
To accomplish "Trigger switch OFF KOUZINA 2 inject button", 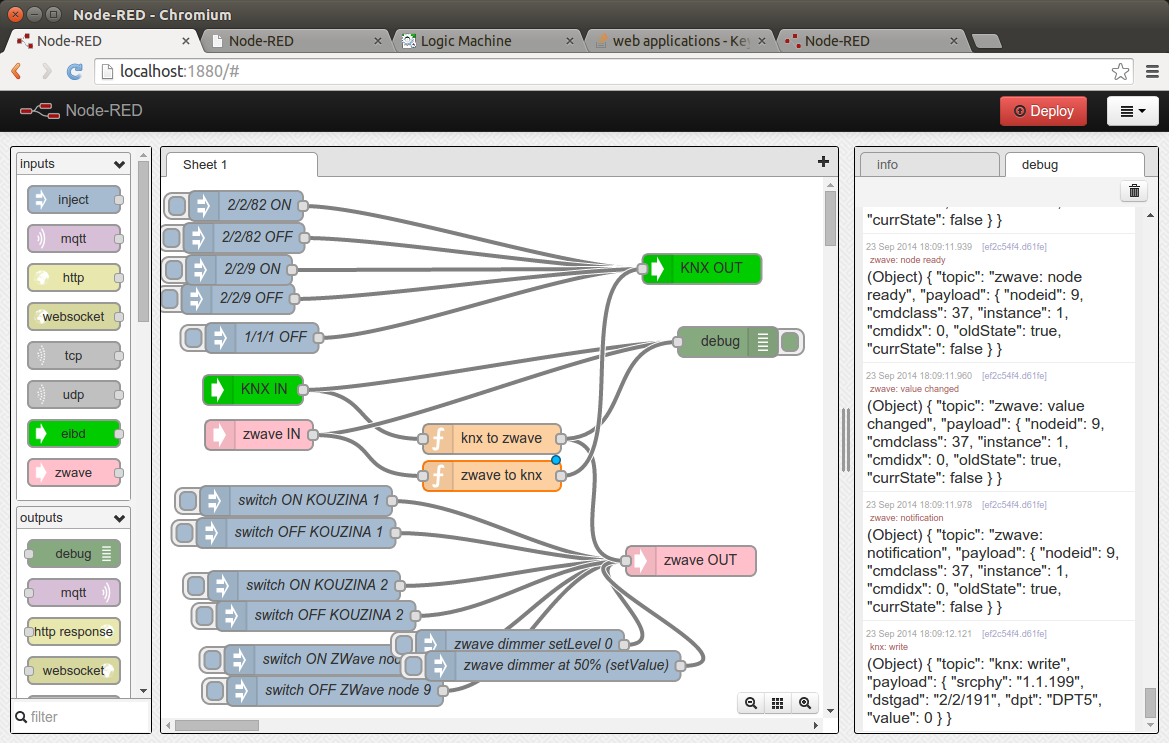I will [204, 616].
